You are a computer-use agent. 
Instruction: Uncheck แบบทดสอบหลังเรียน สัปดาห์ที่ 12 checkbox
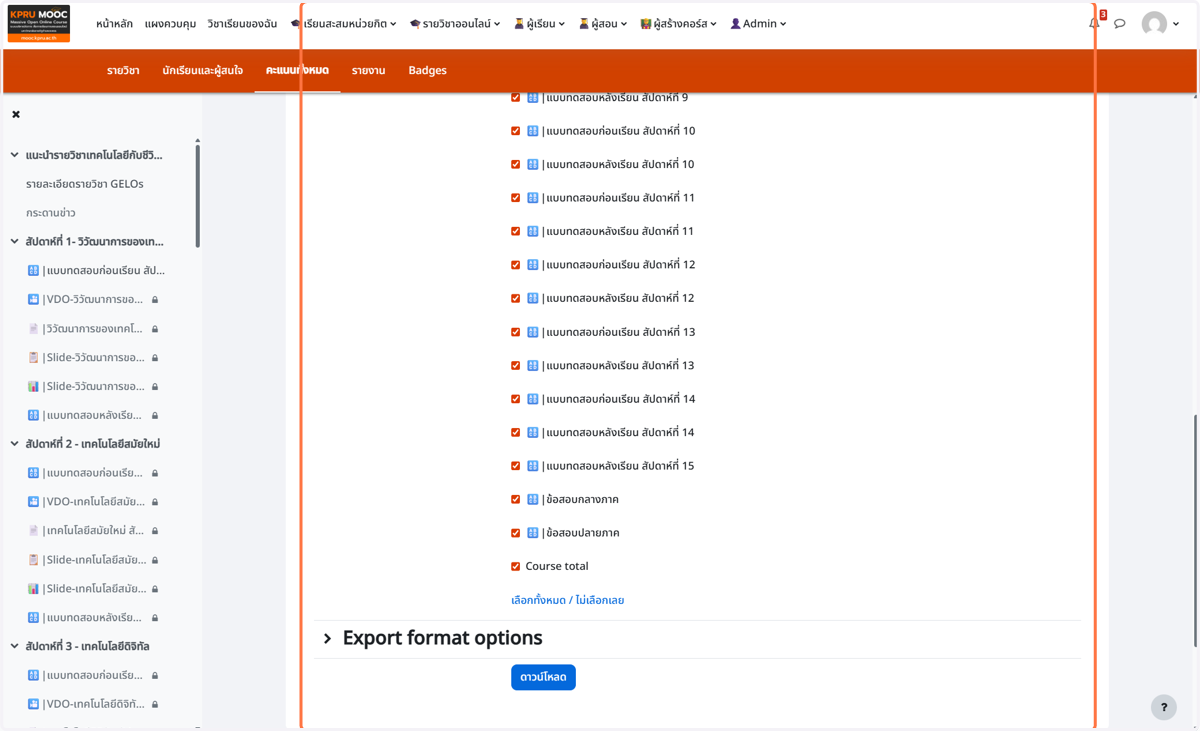pyautogui.click(x=516, y=298)
